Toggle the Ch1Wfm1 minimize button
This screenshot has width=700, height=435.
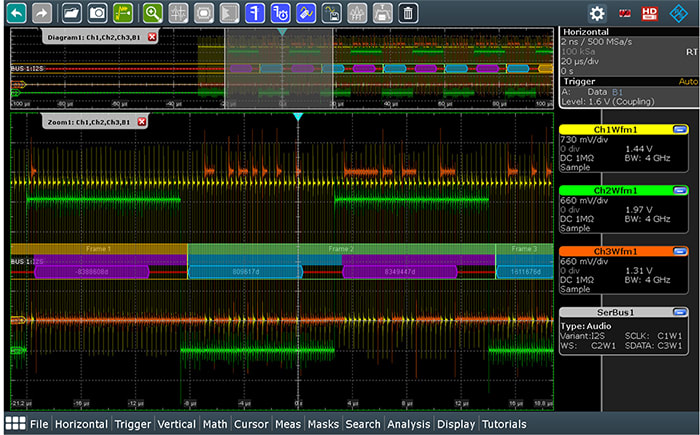[x=680, y=129]
